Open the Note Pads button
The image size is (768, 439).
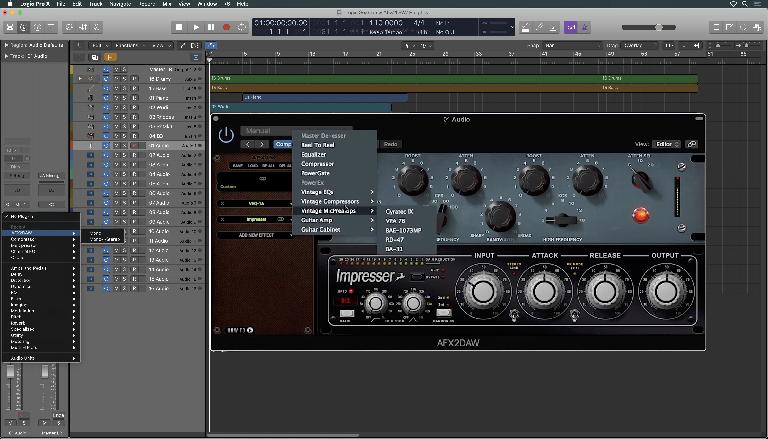pos(729,27)
